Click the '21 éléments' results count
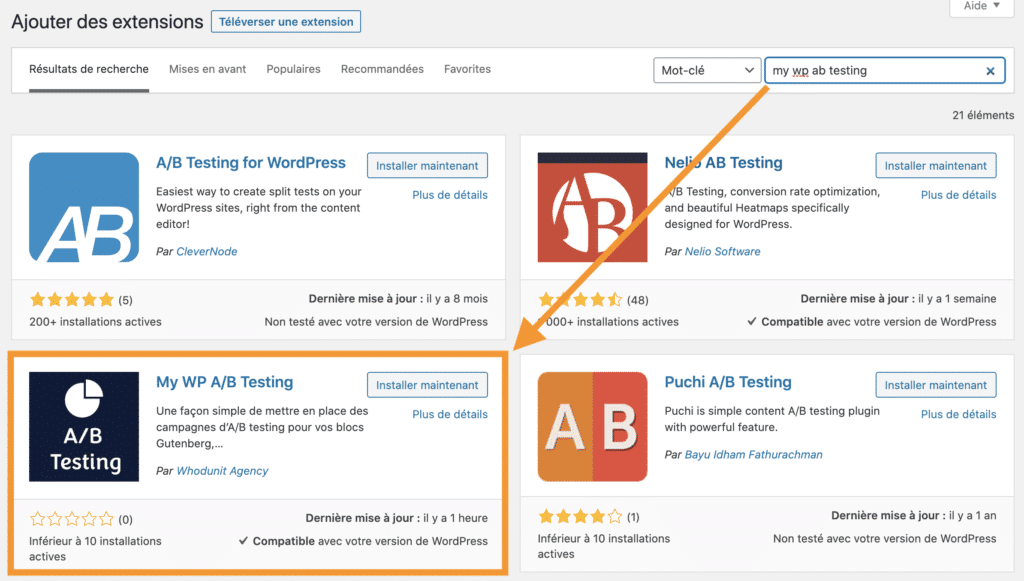 (983, 115)
